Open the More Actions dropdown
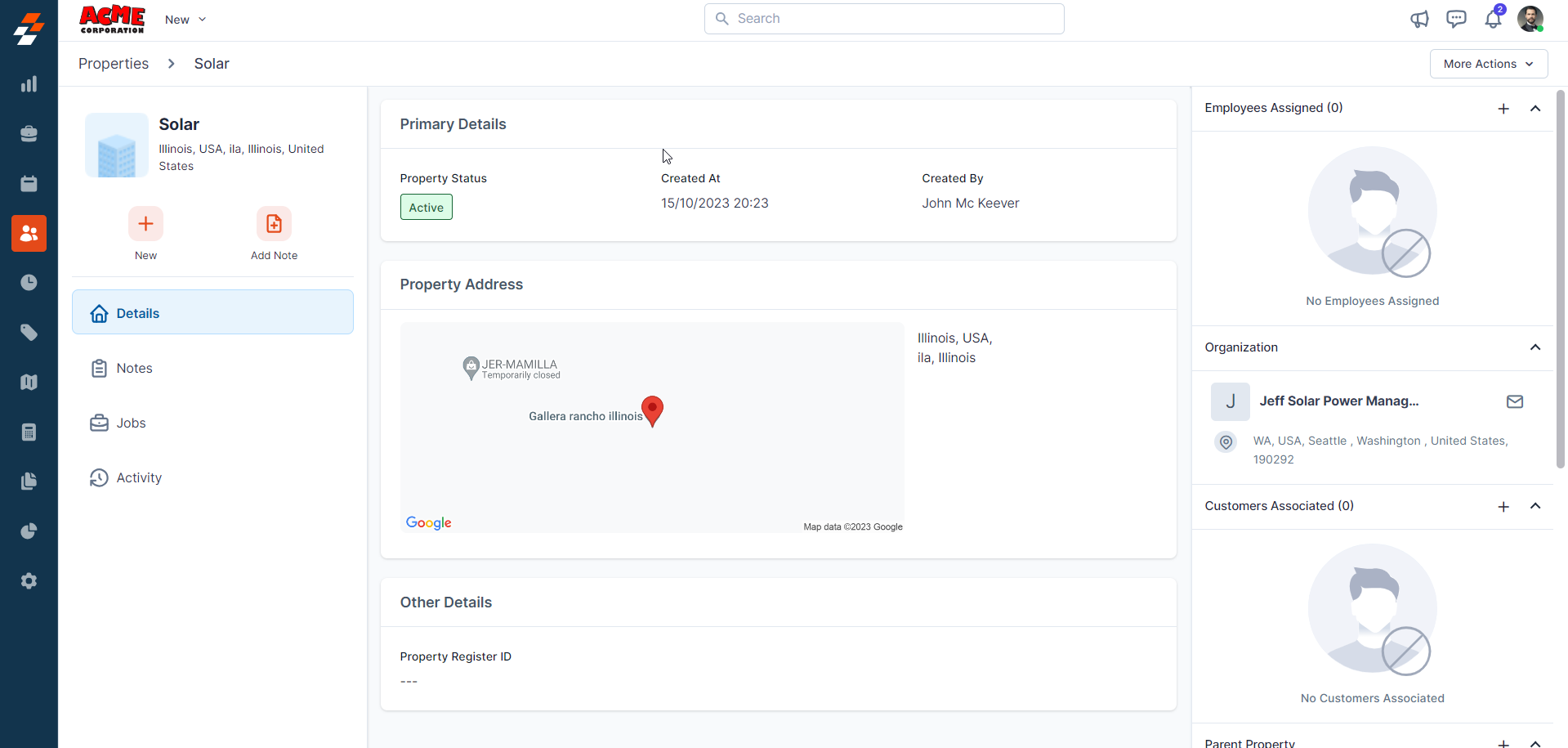 point(1489,64)
